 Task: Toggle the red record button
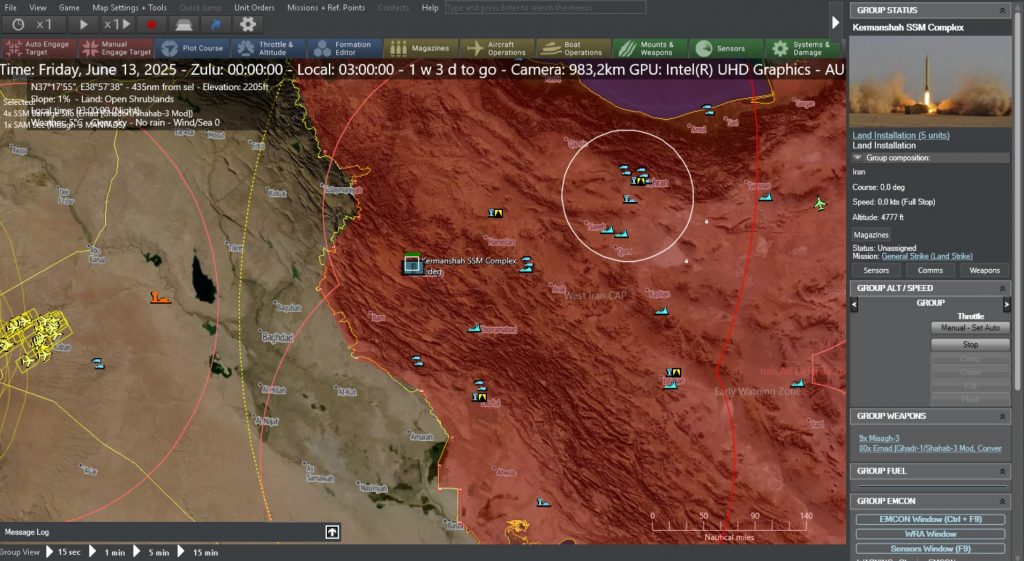coord(152,24)
